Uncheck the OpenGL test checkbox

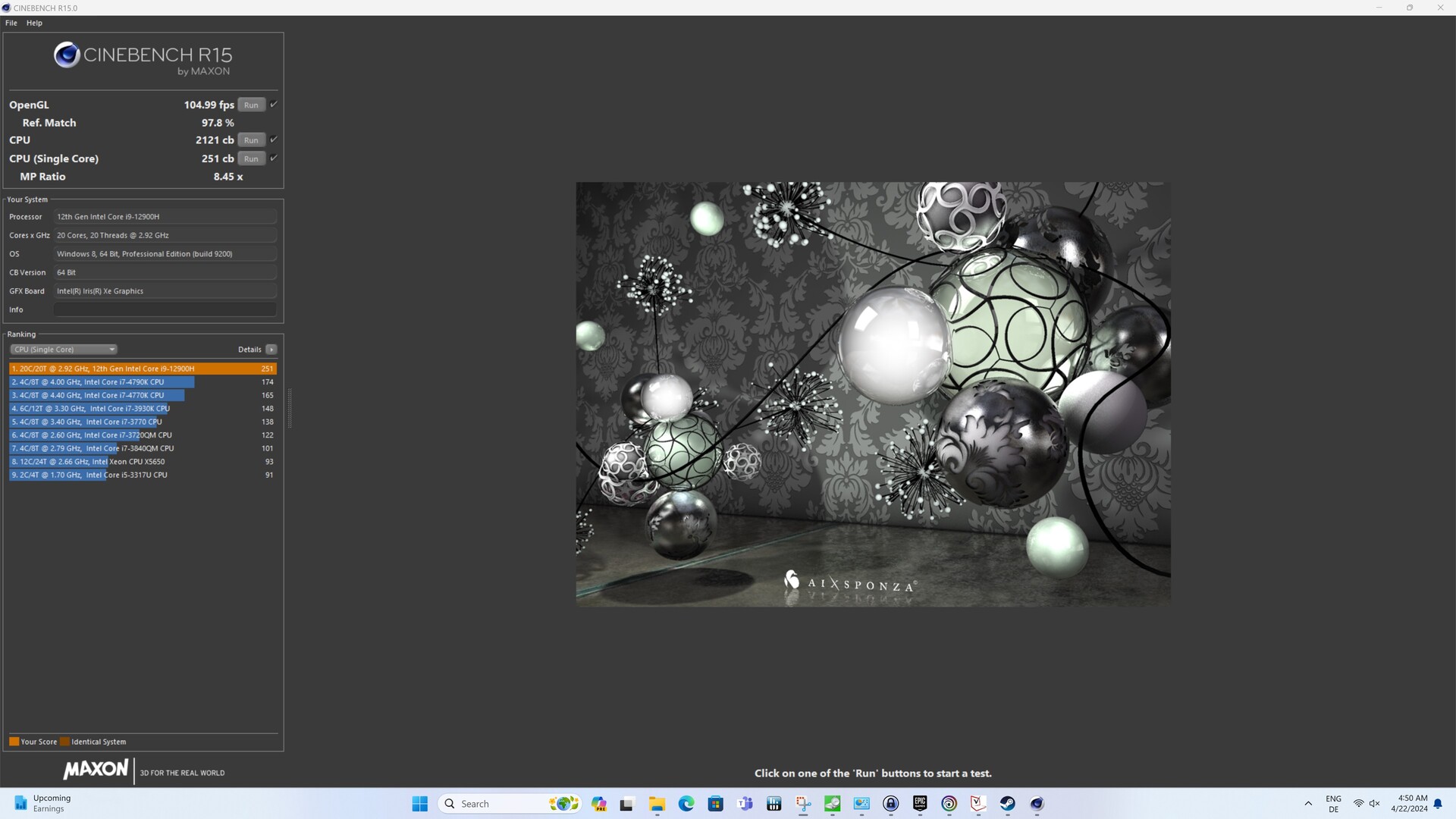(274, 104)
